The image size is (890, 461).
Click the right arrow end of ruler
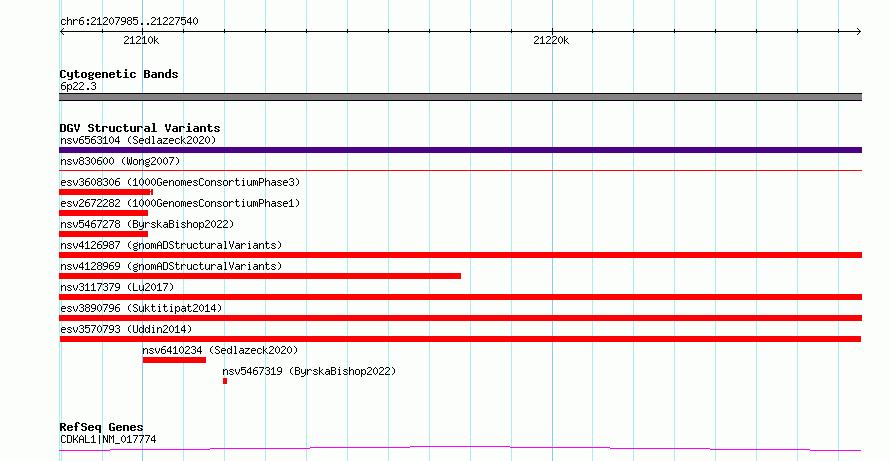(x=859, y=32)
